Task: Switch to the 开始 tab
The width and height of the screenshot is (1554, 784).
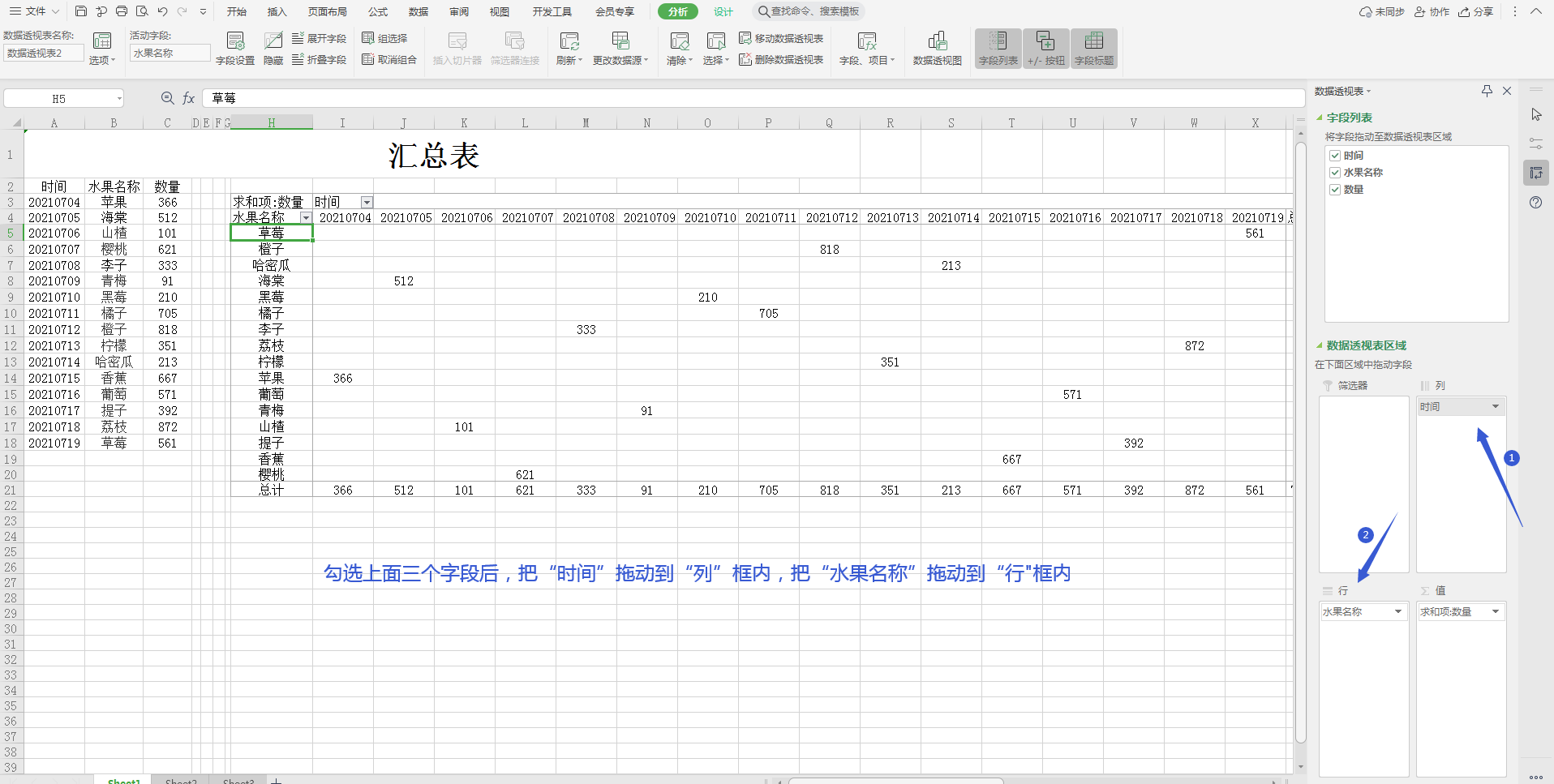Action: coord(237,11)
